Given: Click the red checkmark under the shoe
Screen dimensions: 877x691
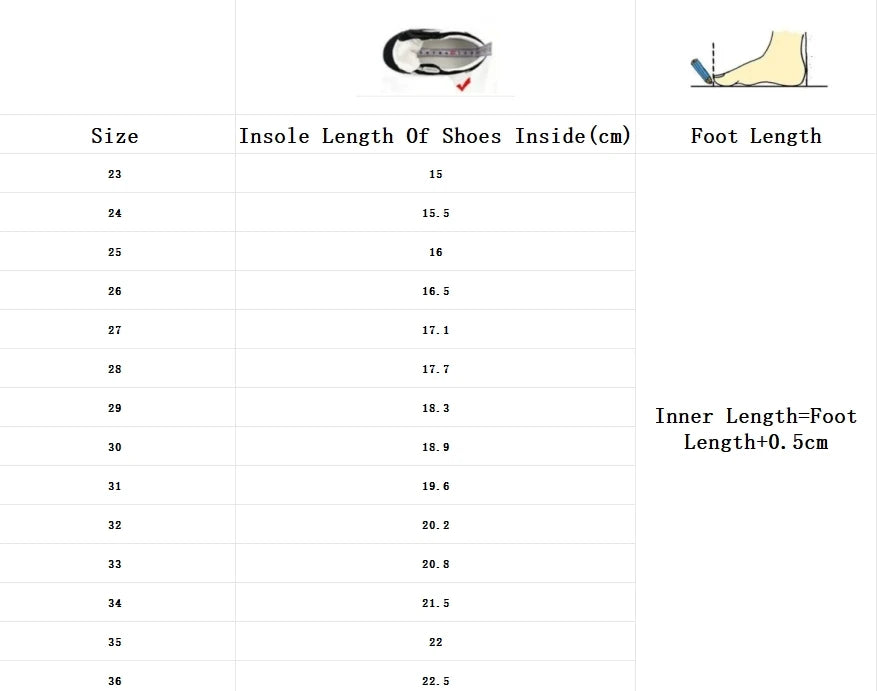Looking at the screenshot, I should pos(463,85).
